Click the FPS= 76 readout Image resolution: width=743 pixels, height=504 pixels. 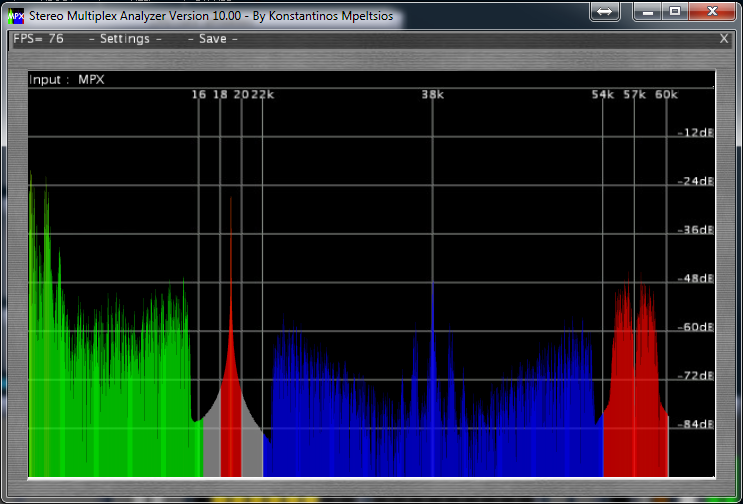[x=38, y=39]
